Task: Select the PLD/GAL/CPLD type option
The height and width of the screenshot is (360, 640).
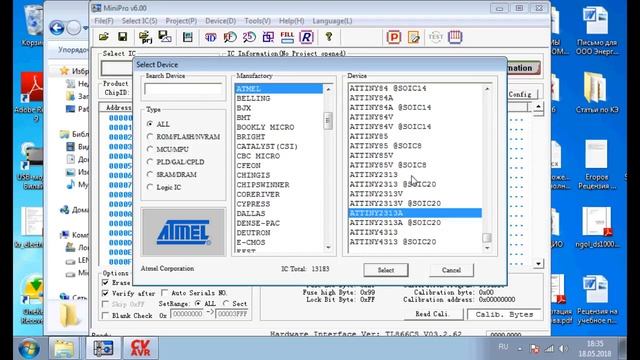Action: tap(150, 162)
